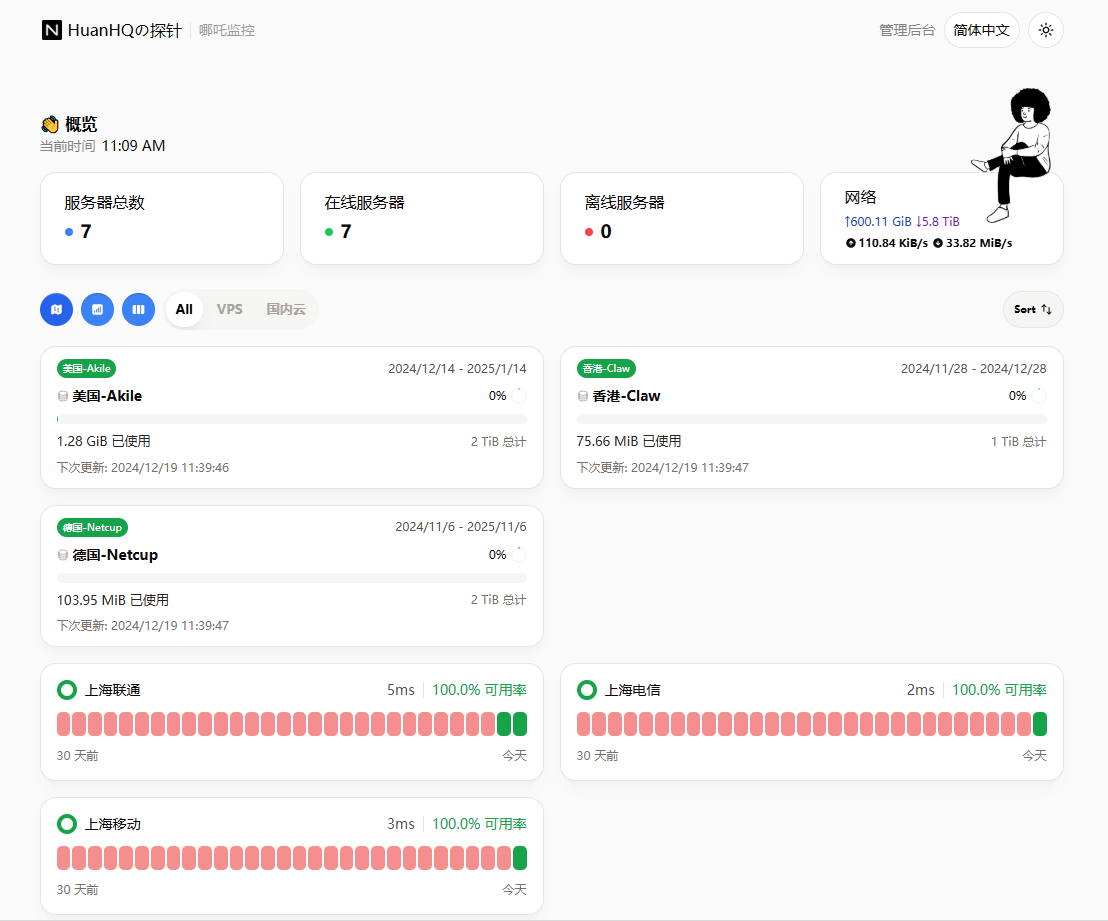Click the HuanHQ logo icon
The image size is (1108, 921).
tap(52, 30)
